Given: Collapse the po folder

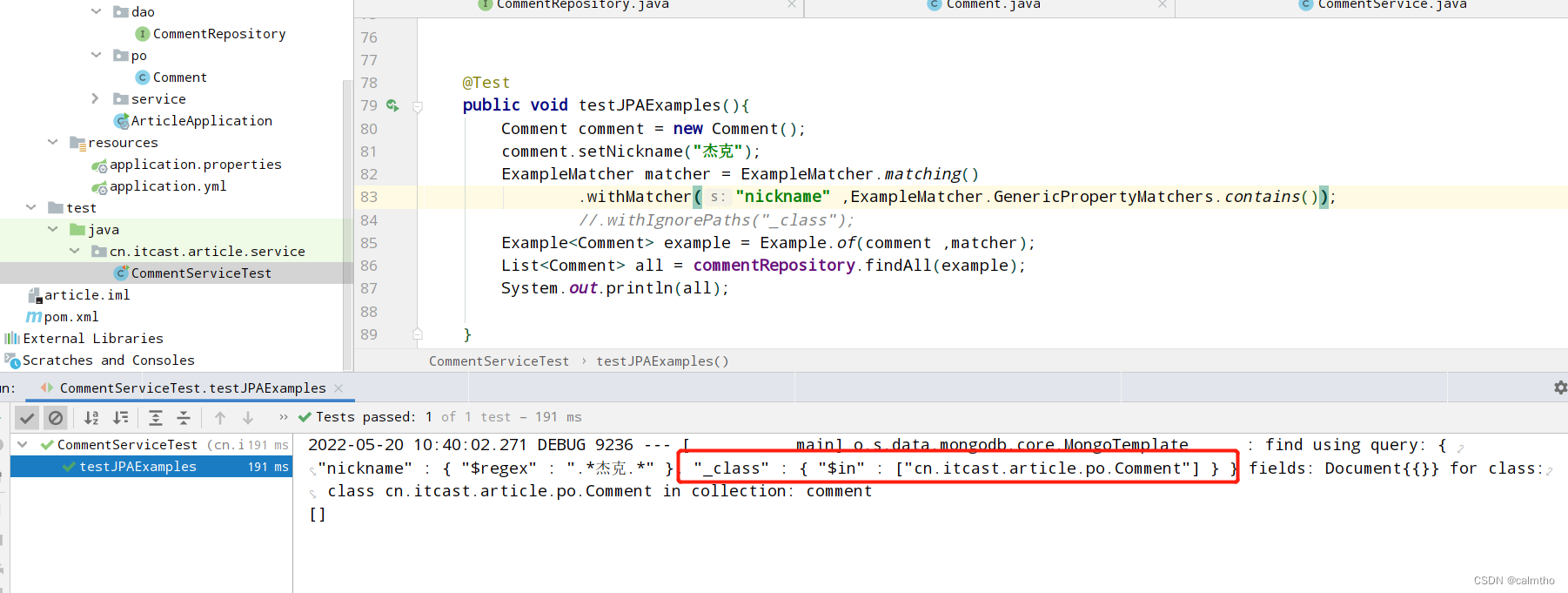Looking at the screenshot, I should pyautogui.click(x=96, y=55).
